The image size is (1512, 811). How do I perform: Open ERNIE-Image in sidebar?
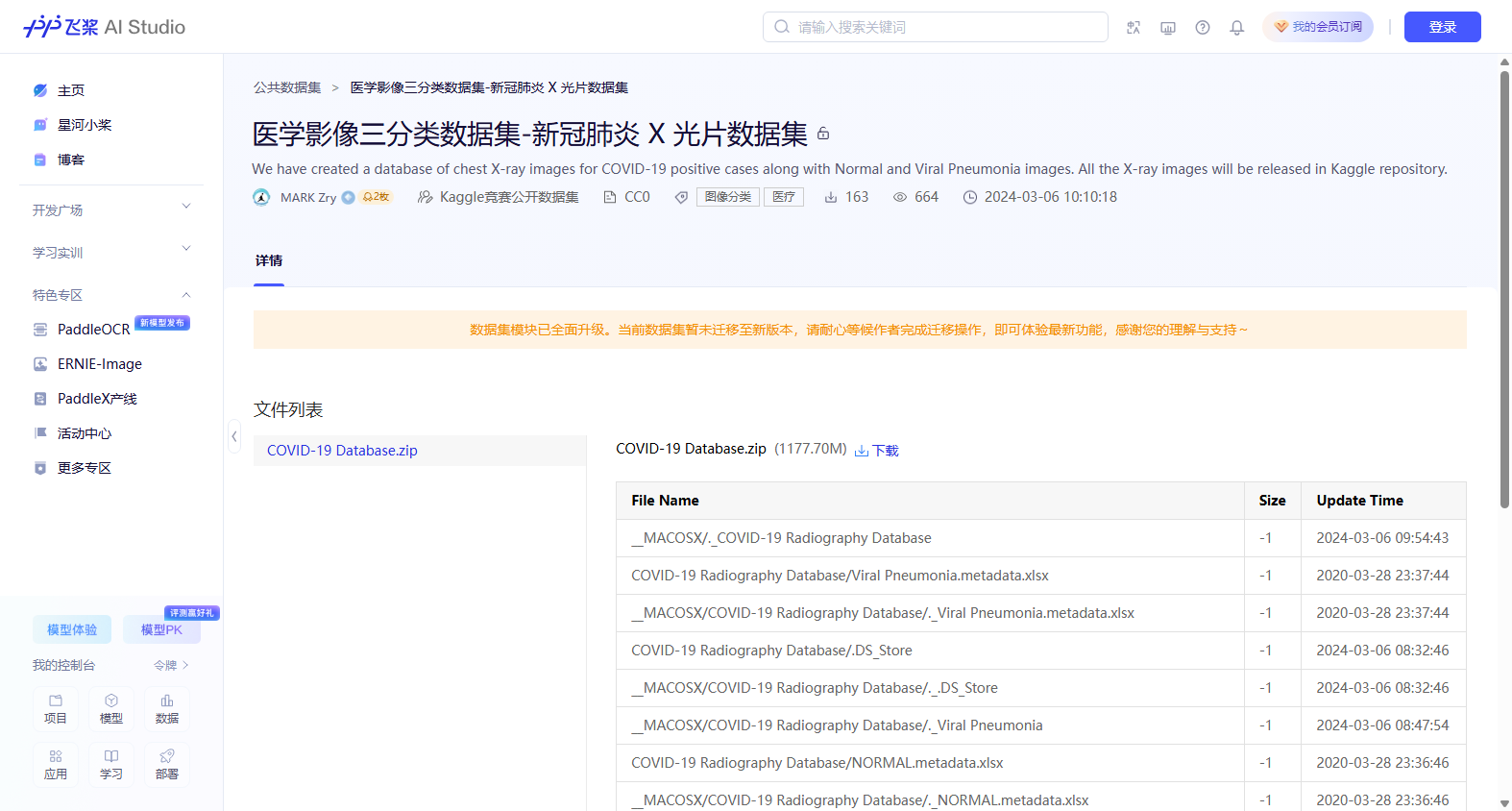pyautogui.click(x=88, y=364)
